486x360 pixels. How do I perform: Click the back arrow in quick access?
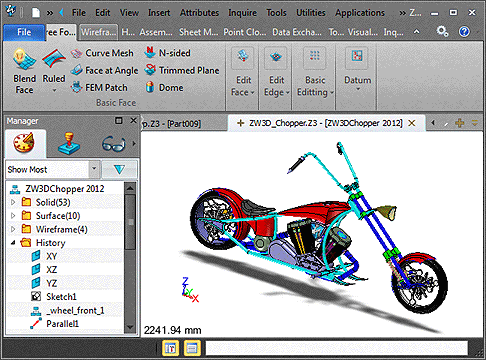(61, 13)
